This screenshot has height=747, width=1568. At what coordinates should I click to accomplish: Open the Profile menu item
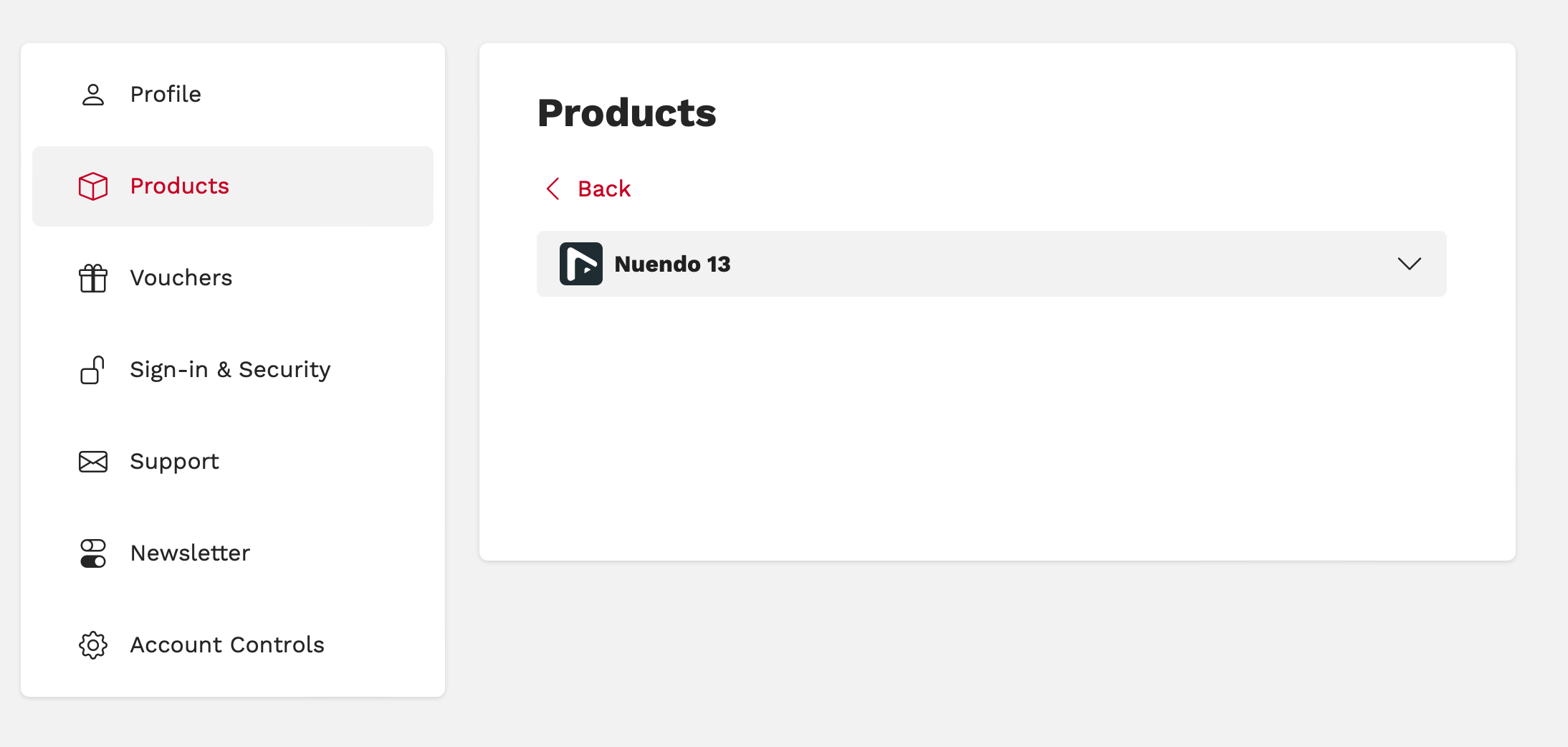[166, 95]
